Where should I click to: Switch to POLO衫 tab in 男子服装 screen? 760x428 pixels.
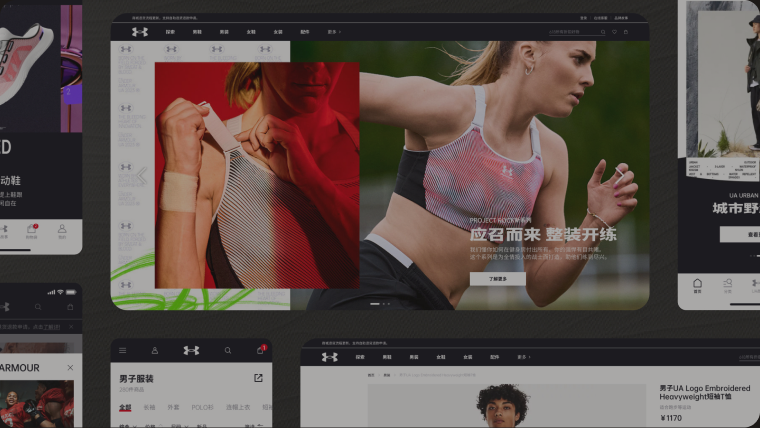[x=203, y=408]
